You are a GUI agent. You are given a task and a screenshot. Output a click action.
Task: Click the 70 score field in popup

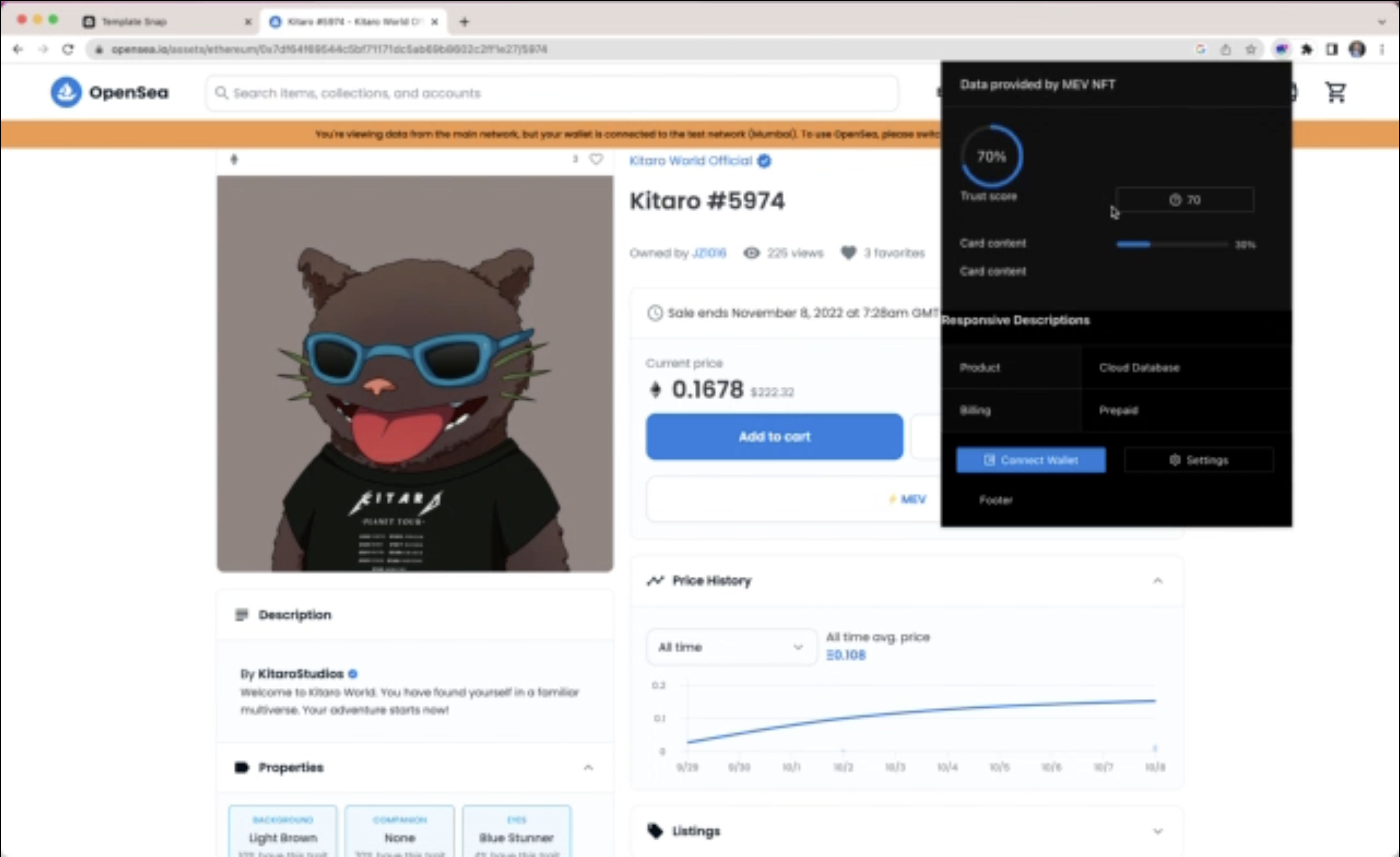tap(1185, 199)
